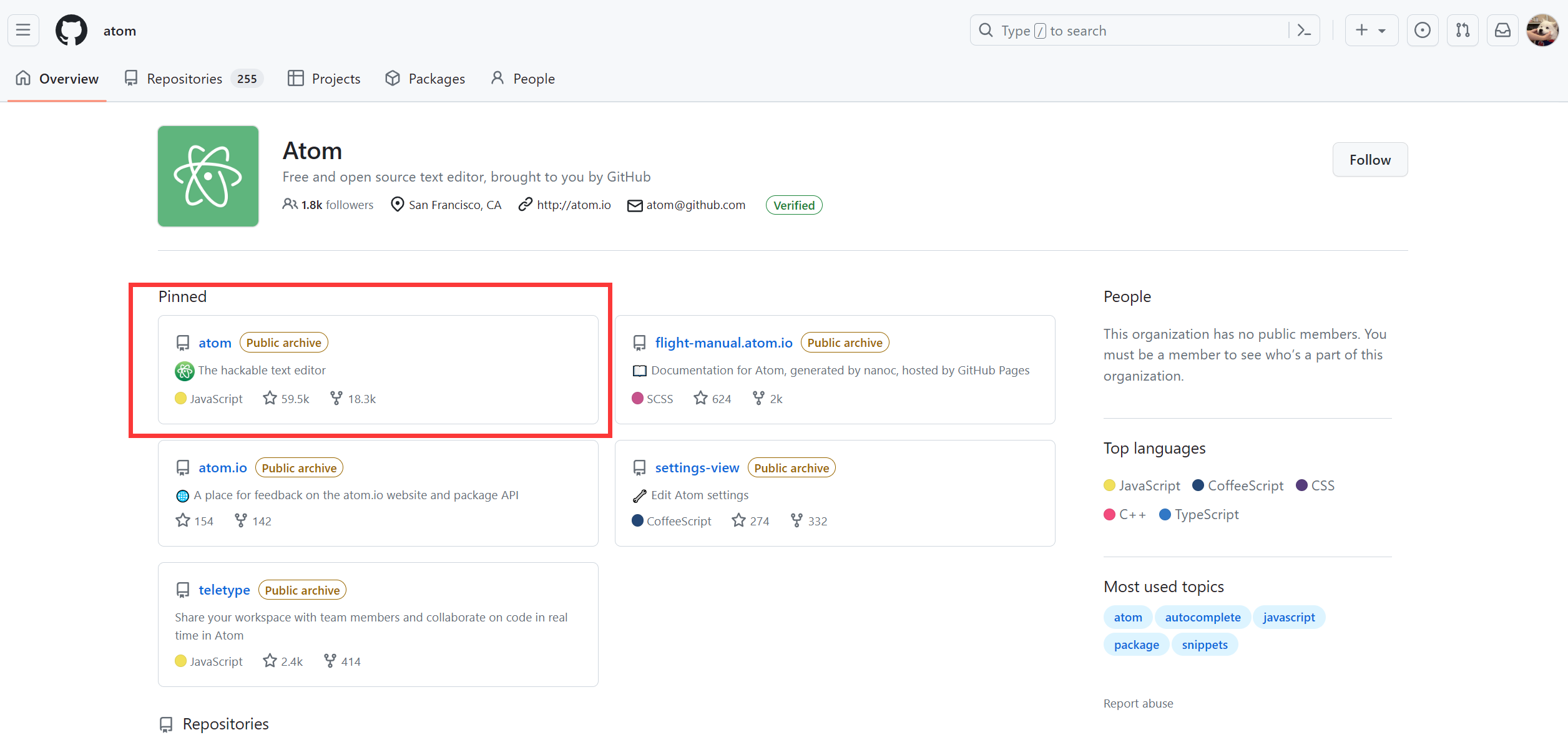Viewport: 1568px width, 745px height.
Task: Open the http://atom.io website link
Action: pos(574,205)
